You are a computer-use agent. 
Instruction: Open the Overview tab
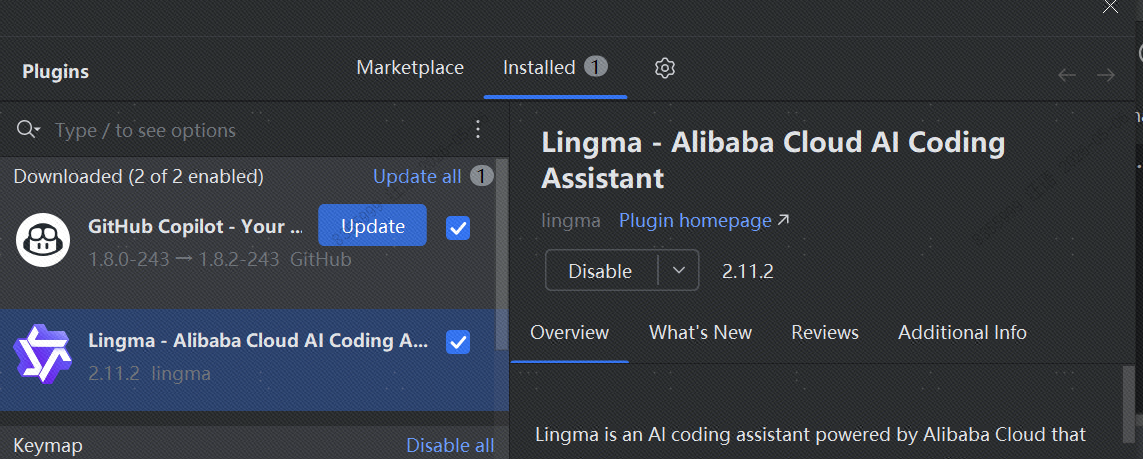point(569,333)
